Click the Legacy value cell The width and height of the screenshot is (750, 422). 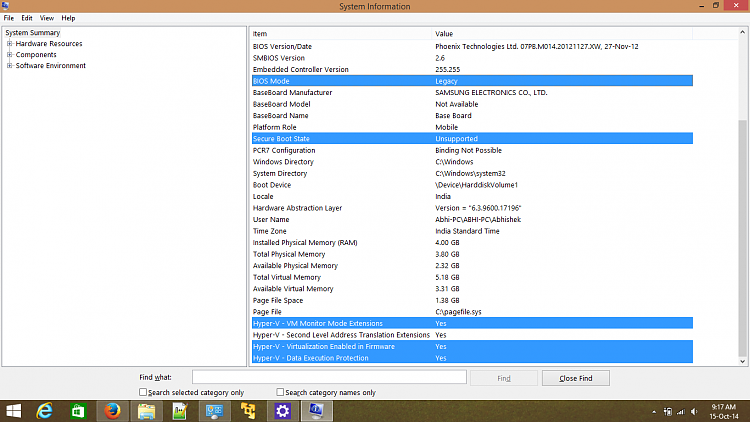point(446,81)
